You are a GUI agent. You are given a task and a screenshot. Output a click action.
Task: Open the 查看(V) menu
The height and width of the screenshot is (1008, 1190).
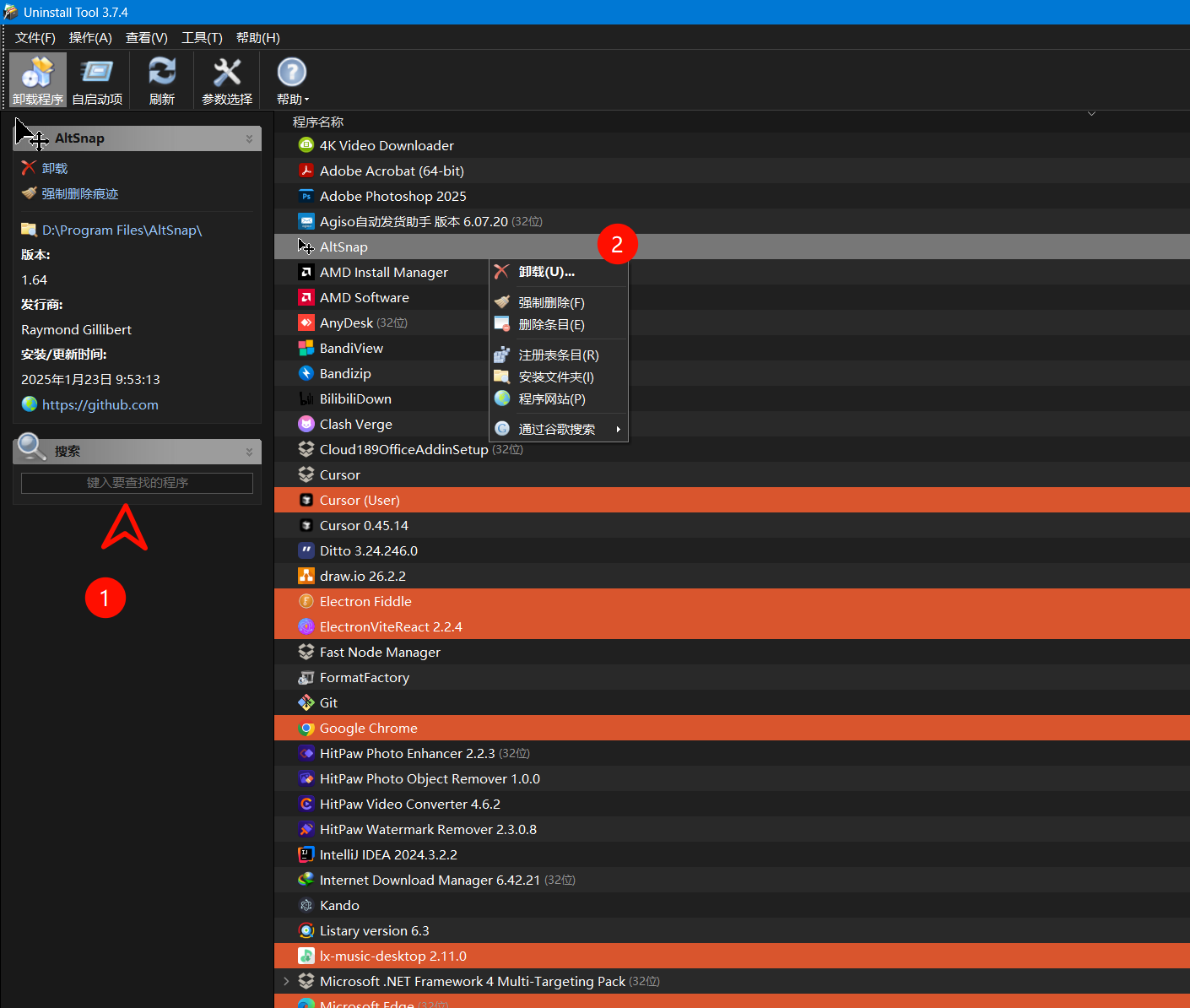pyautogui.click(x=147, y=38)
